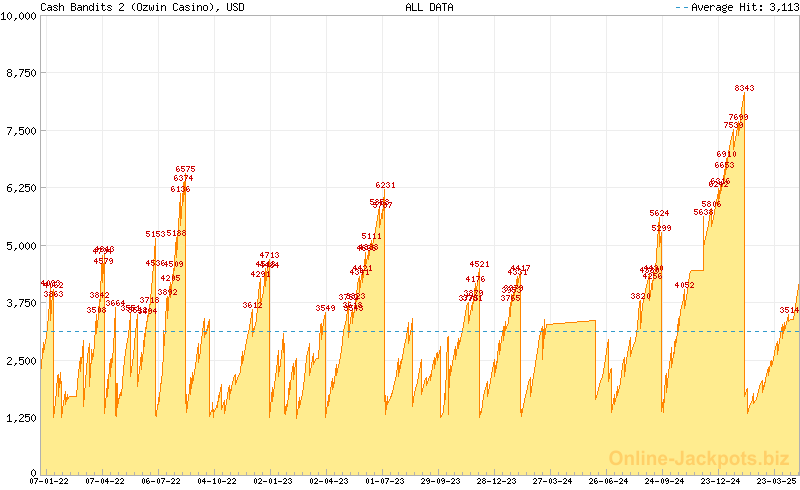Click the 07-01-22 date axis label
This screenshot has height=490, width=800.
pyautogui.click(x=48, y=481)
